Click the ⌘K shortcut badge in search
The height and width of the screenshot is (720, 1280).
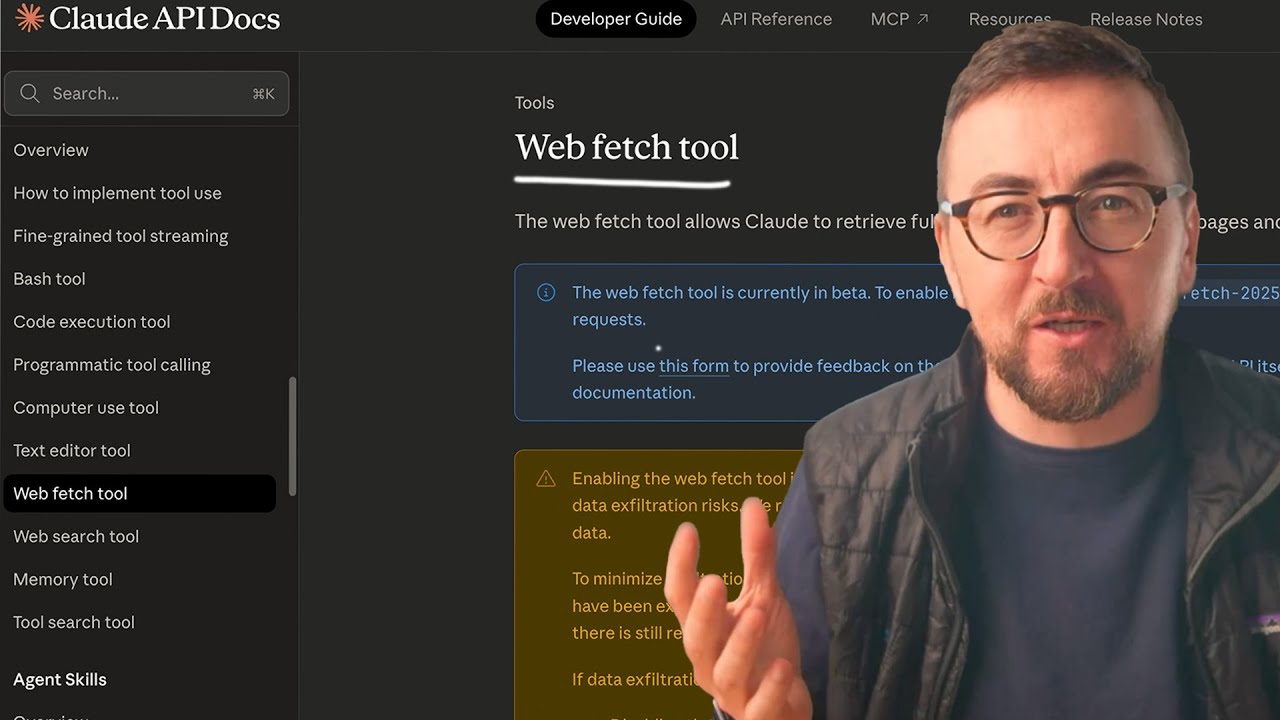click(263, 94)
